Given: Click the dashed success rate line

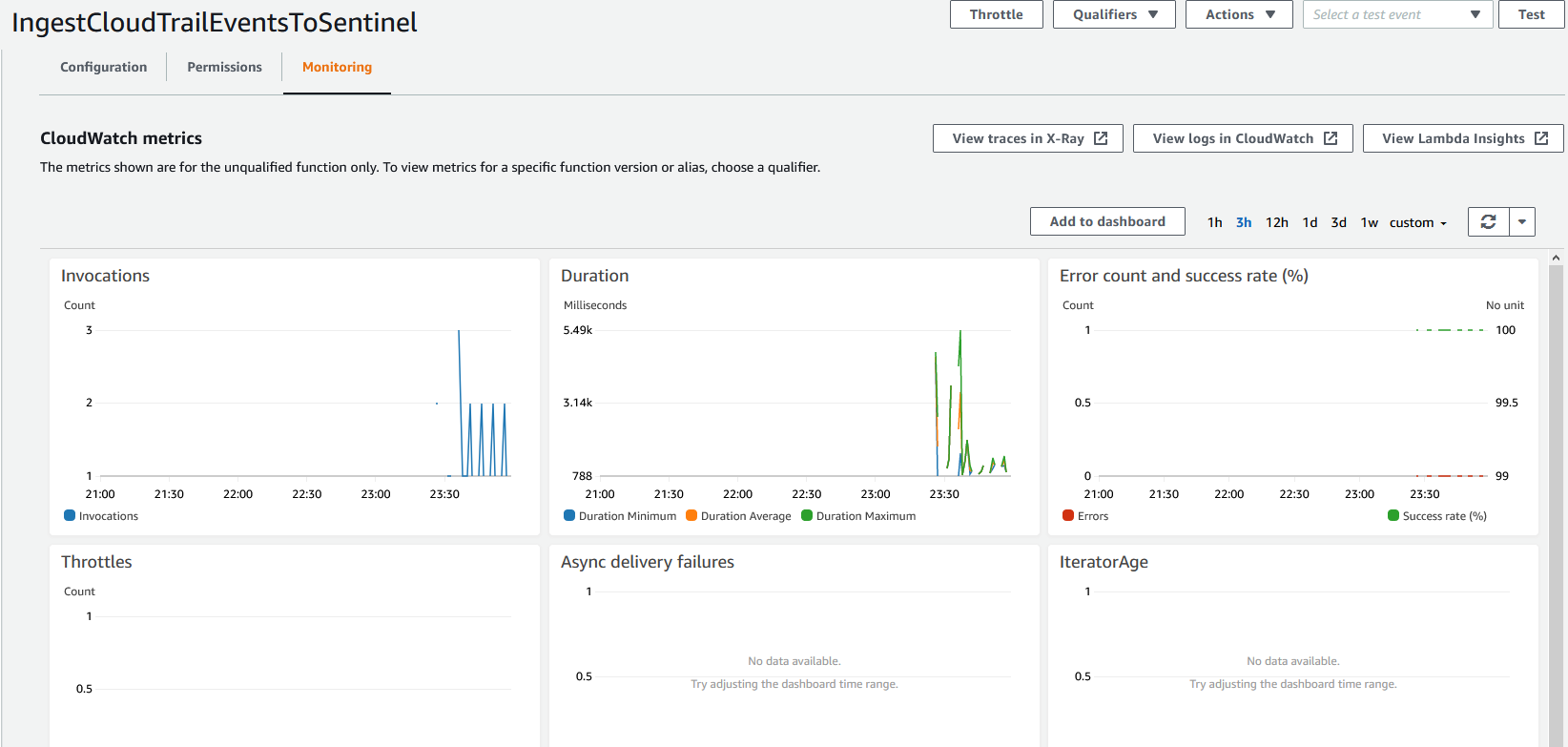Looking at the screenshot, I should click(x=1450, y=330).
